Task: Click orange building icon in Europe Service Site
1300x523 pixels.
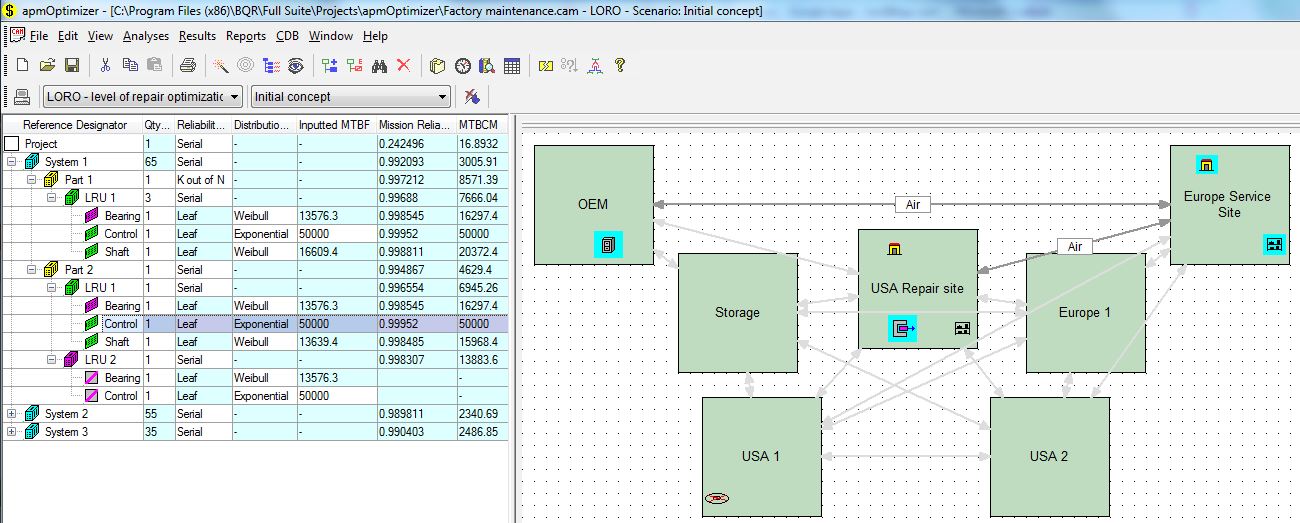Action: click(1206, 165)
